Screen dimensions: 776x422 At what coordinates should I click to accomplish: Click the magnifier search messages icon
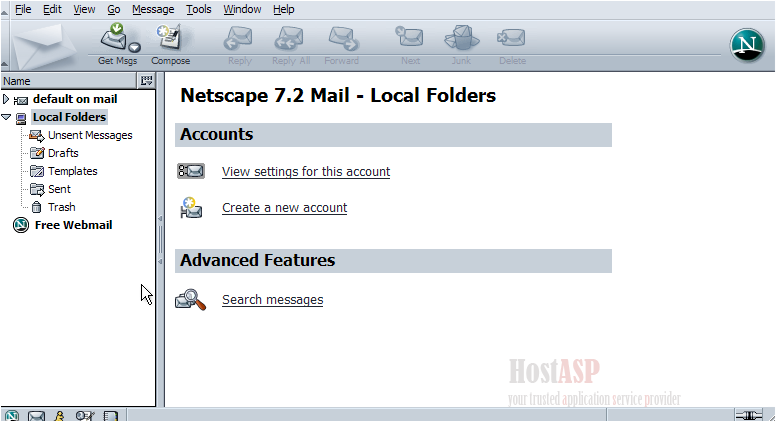pyautogui.click(x=191, y=300)
